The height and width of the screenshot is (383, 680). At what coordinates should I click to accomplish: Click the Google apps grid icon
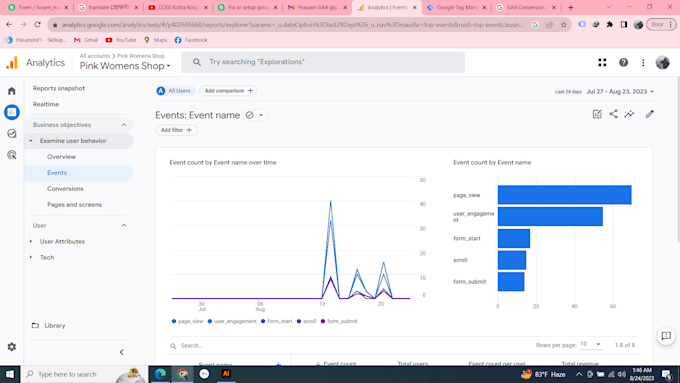[602, 63]
